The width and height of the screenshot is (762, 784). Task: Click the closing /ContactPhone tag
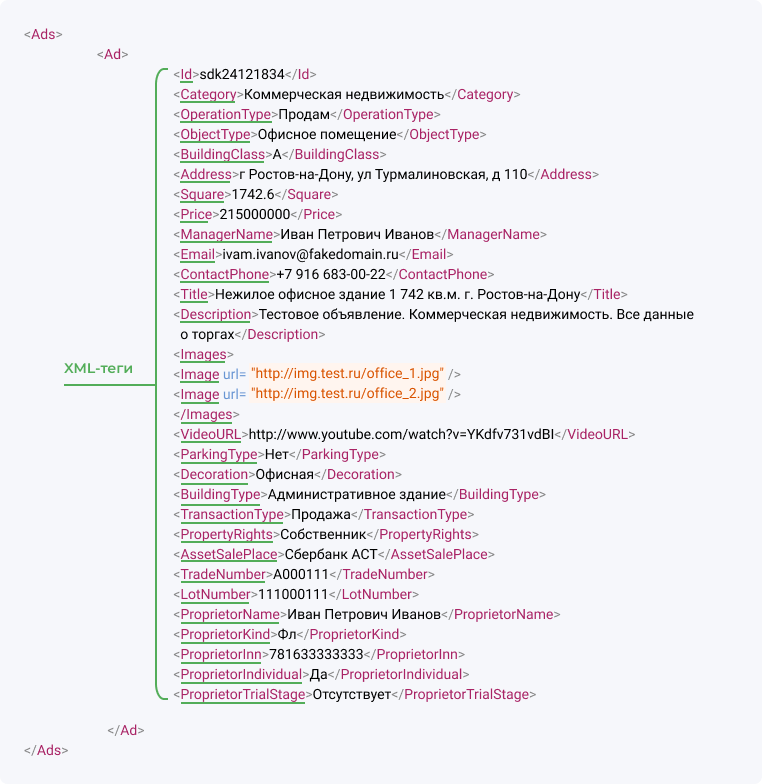click(x=440, y=274)
